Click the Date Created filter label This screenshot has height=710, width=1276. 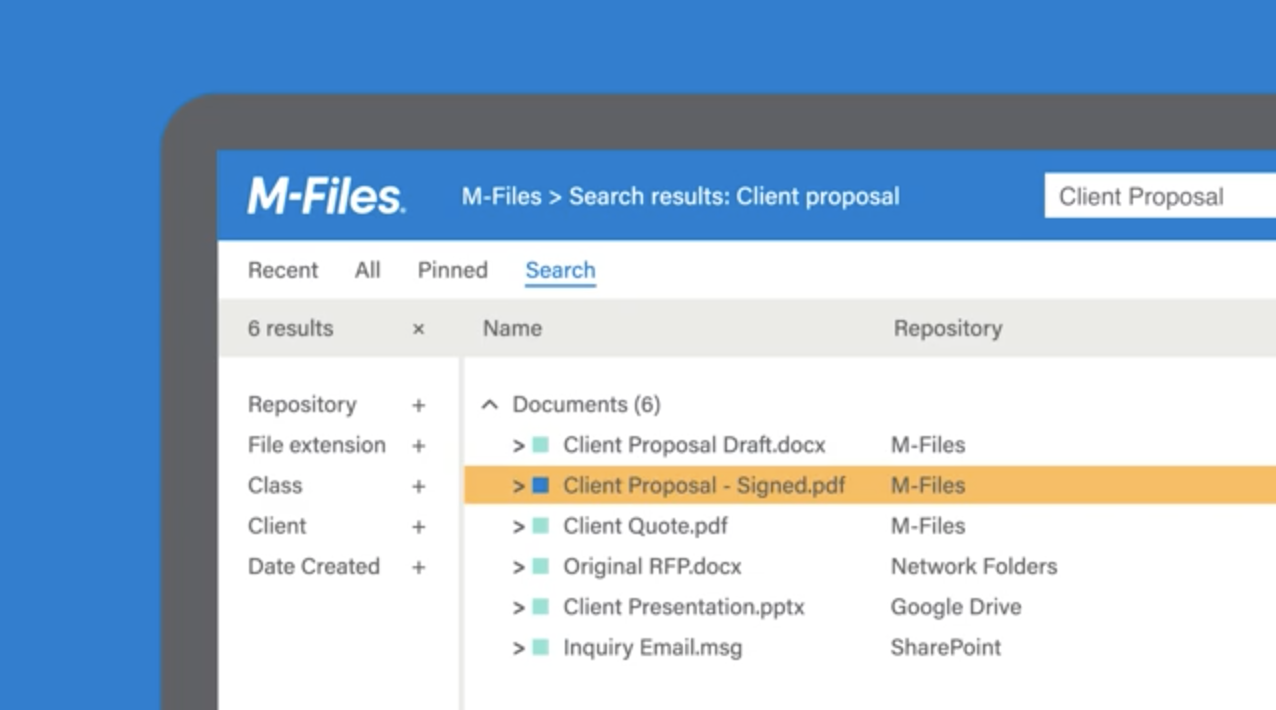(x=314, y=566)
